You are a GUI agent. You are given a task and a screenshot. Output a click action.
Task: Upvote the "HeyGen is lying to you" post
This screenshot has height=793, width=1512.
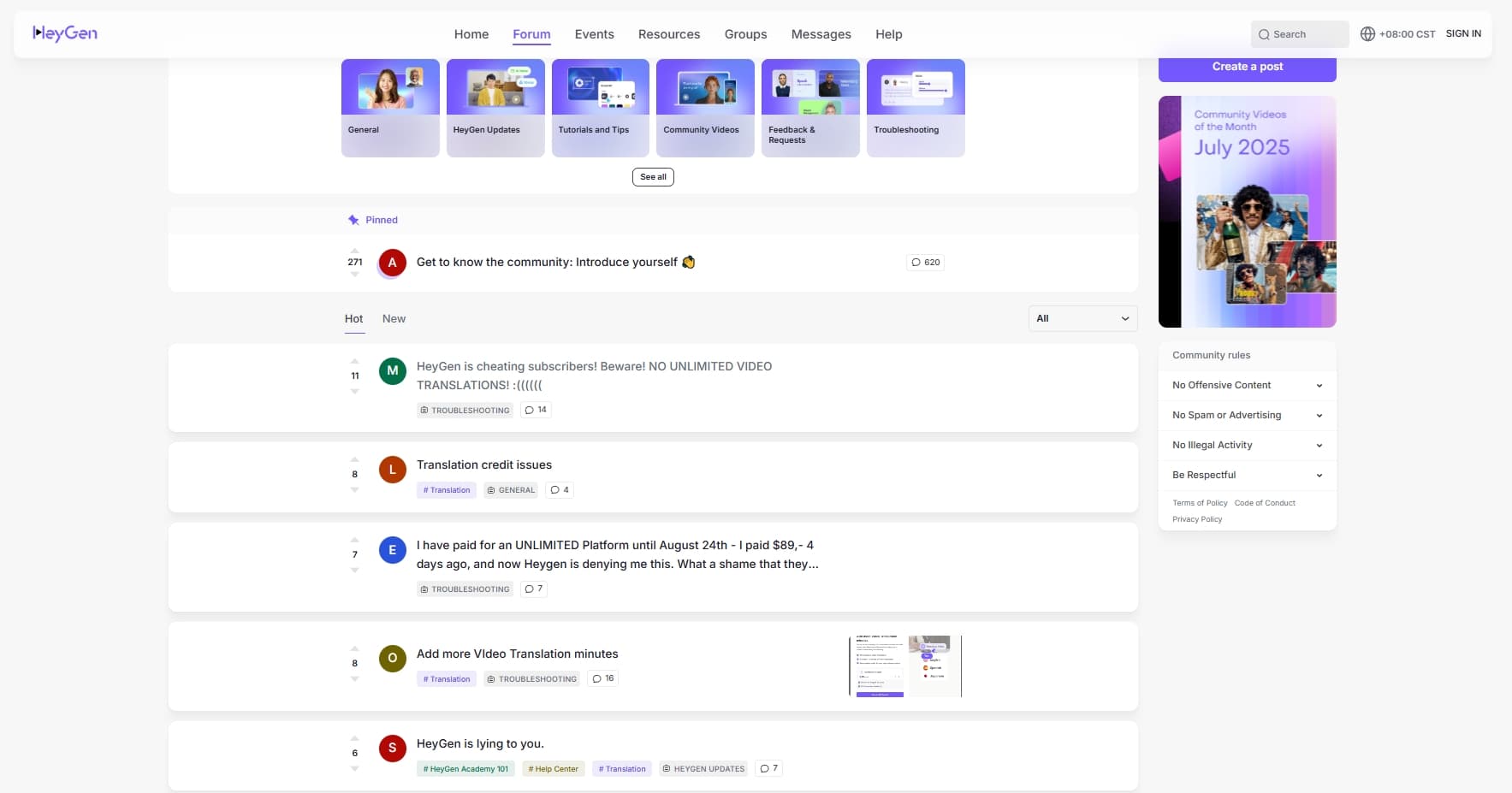pos(355,738)
